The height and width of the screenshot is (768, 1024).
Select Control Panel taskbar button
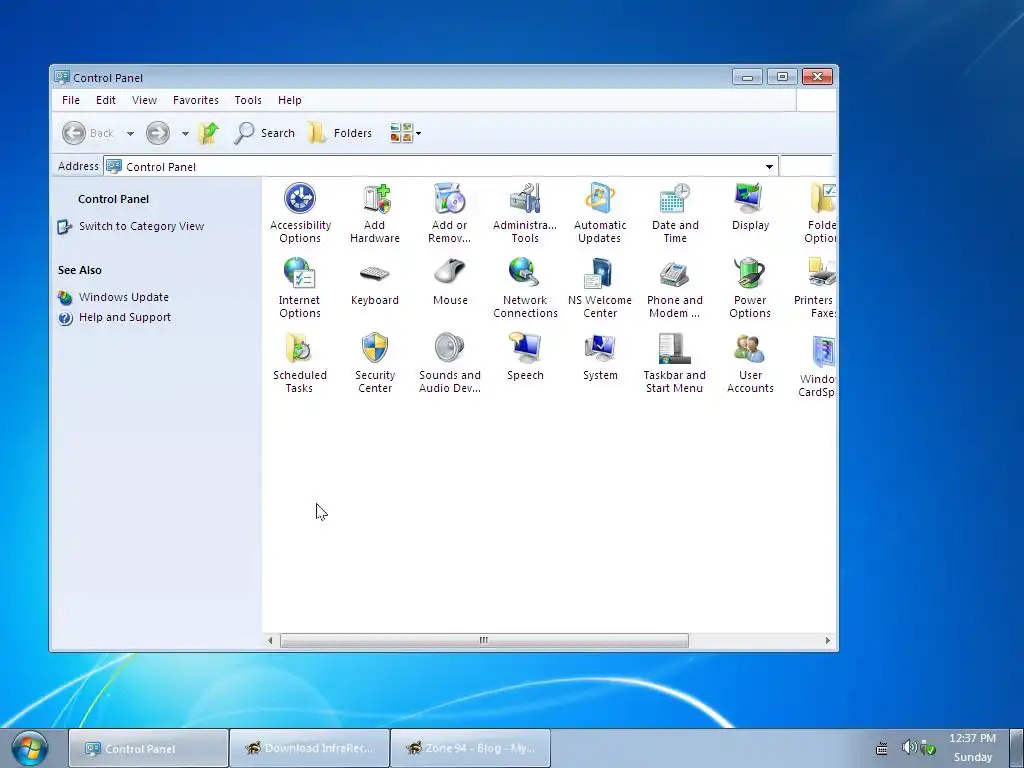[148, 748]
